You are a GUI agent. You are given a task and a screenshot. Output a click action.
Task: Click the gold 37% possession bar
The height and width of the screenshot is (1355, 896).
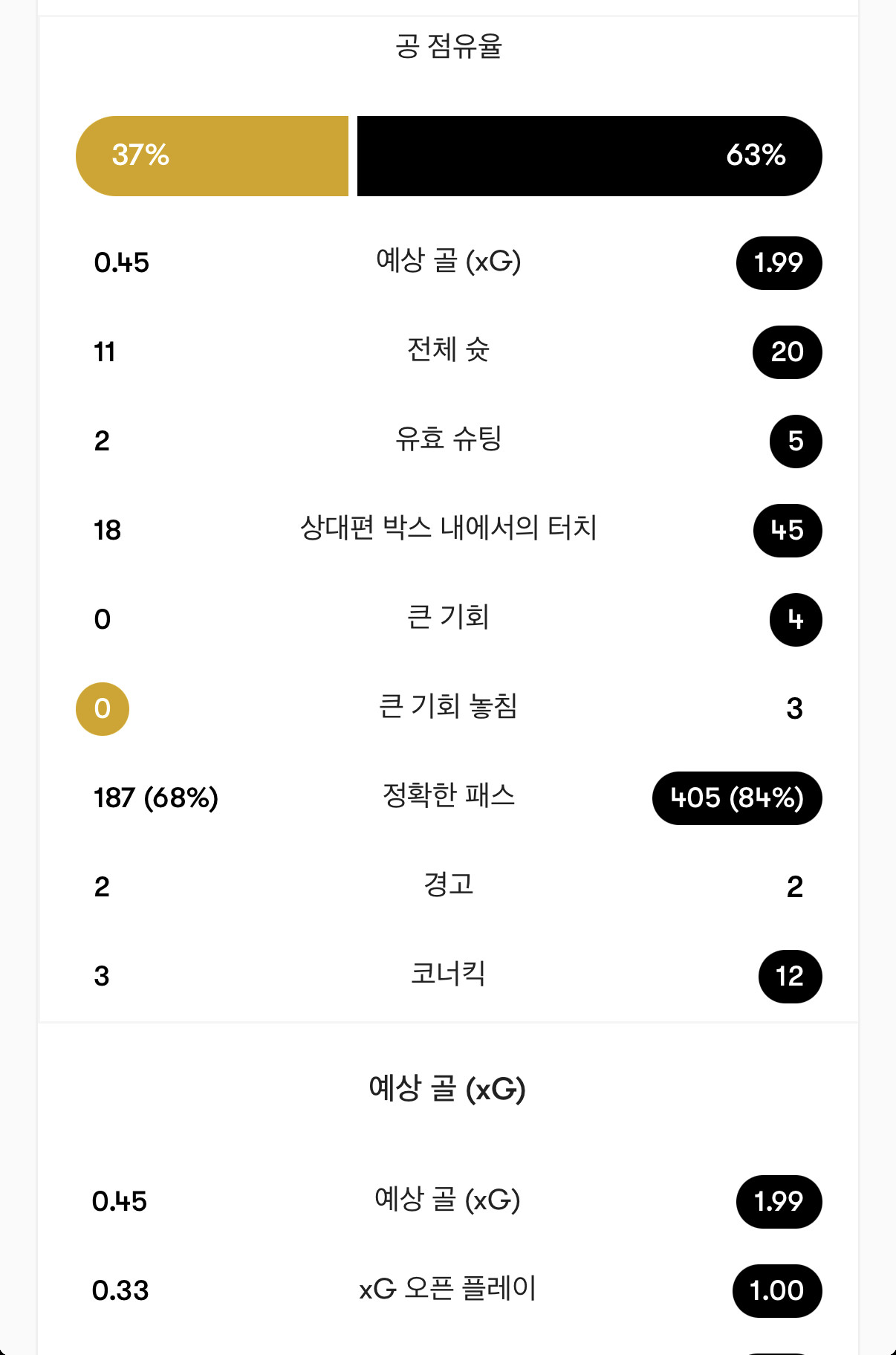(x=212, y=156)
